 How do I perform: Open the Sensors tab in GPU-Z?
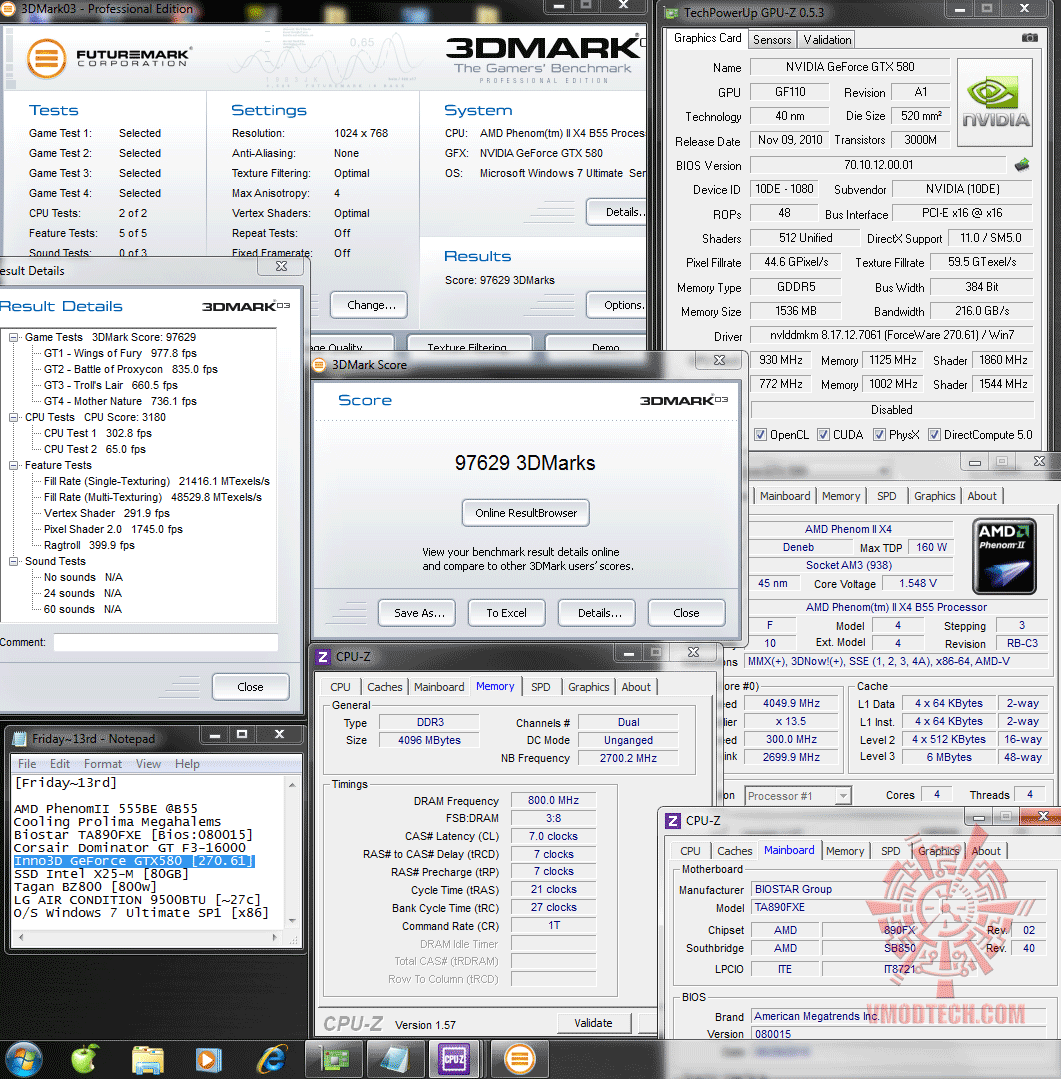click(772, 40)
